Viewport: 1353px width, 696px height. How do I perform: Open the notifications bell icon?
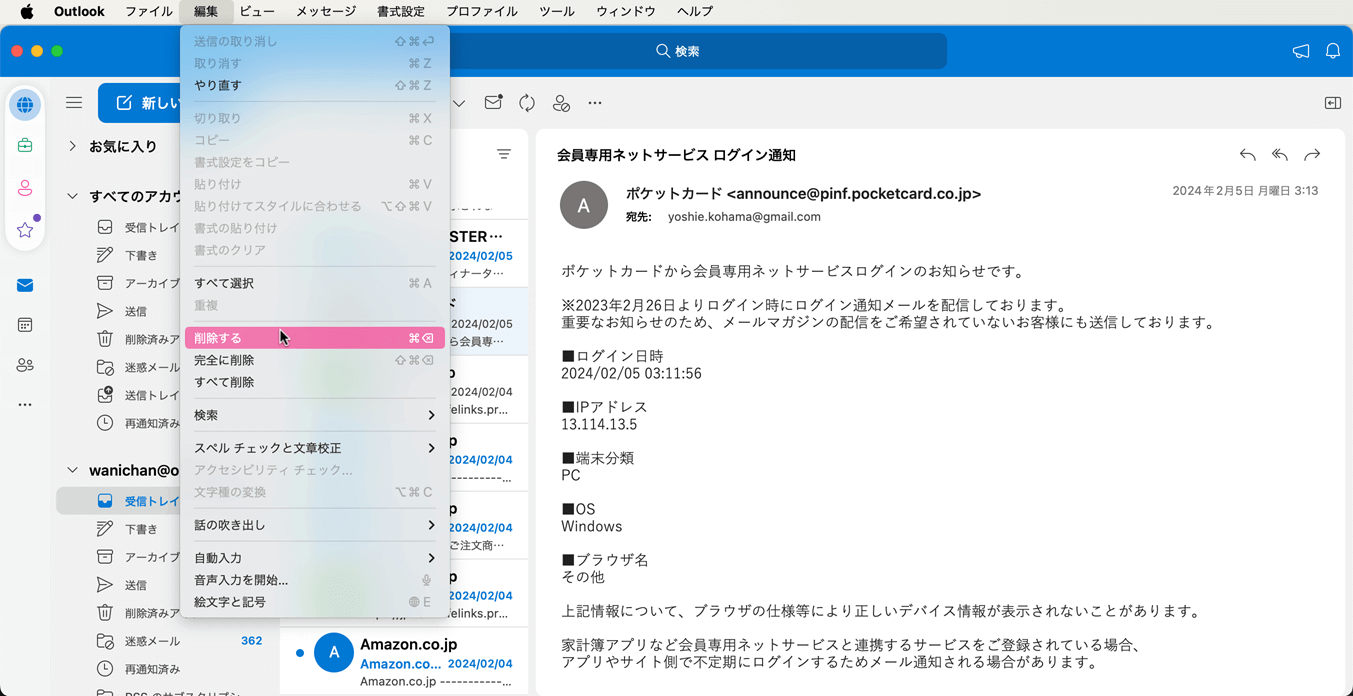point(1333,51)
